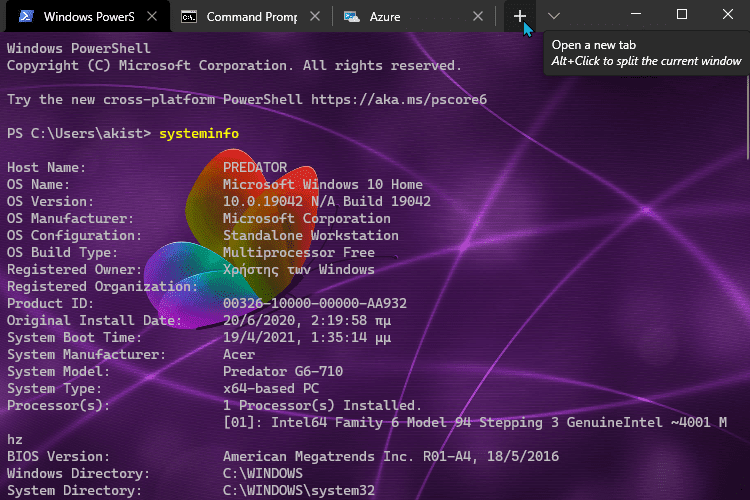Viewport: 750px width, 500px height.
Task: Switch to the Windows PowerShell tab
Action: pos(88,16)
